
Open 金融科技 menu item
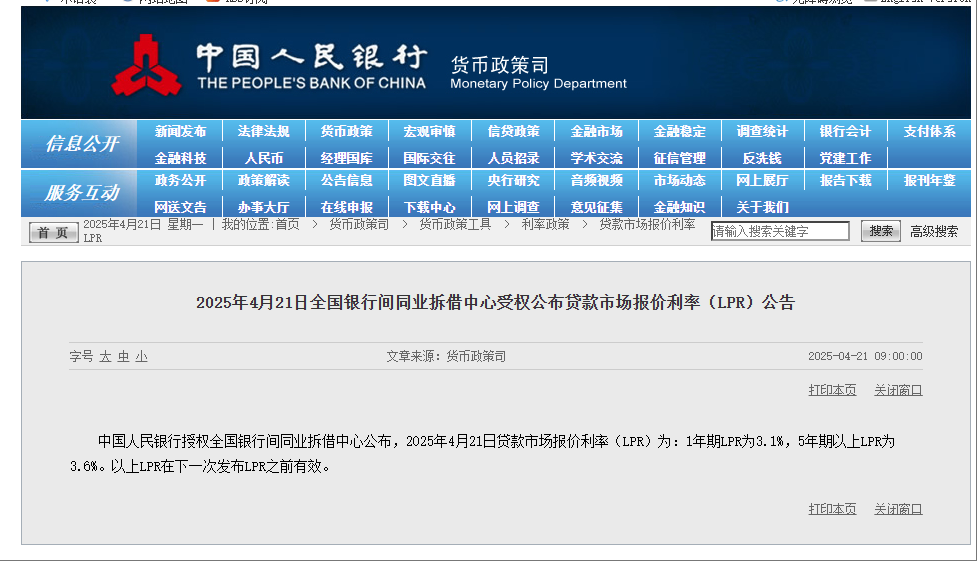(x=180, y=158)
